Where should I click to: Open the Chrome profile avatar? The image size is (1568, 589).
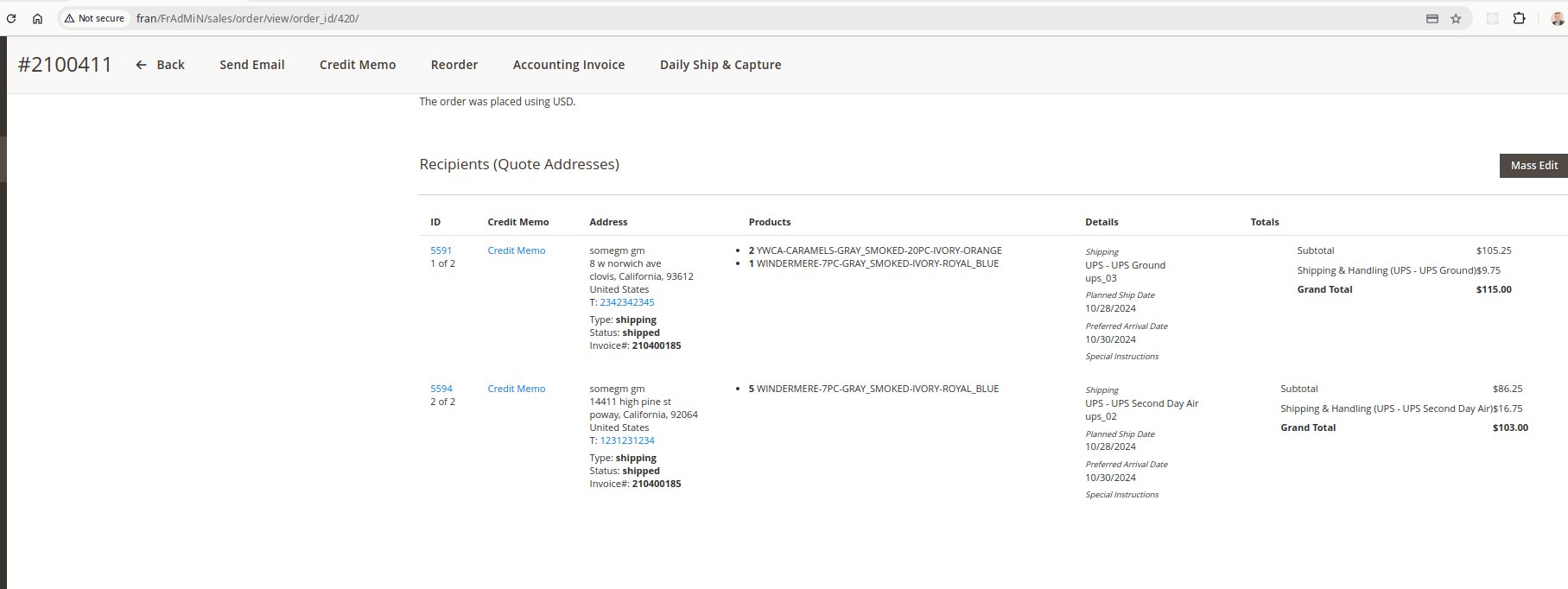click(1557, 18)
